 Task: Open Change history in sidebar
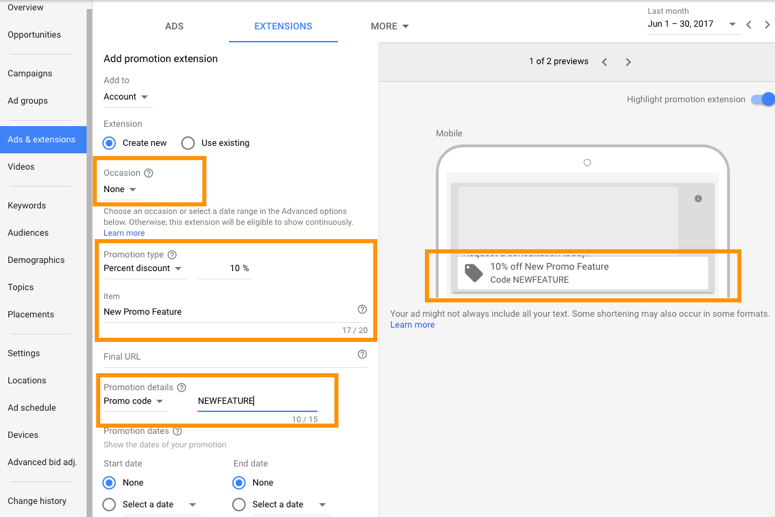tap(37, 501)
